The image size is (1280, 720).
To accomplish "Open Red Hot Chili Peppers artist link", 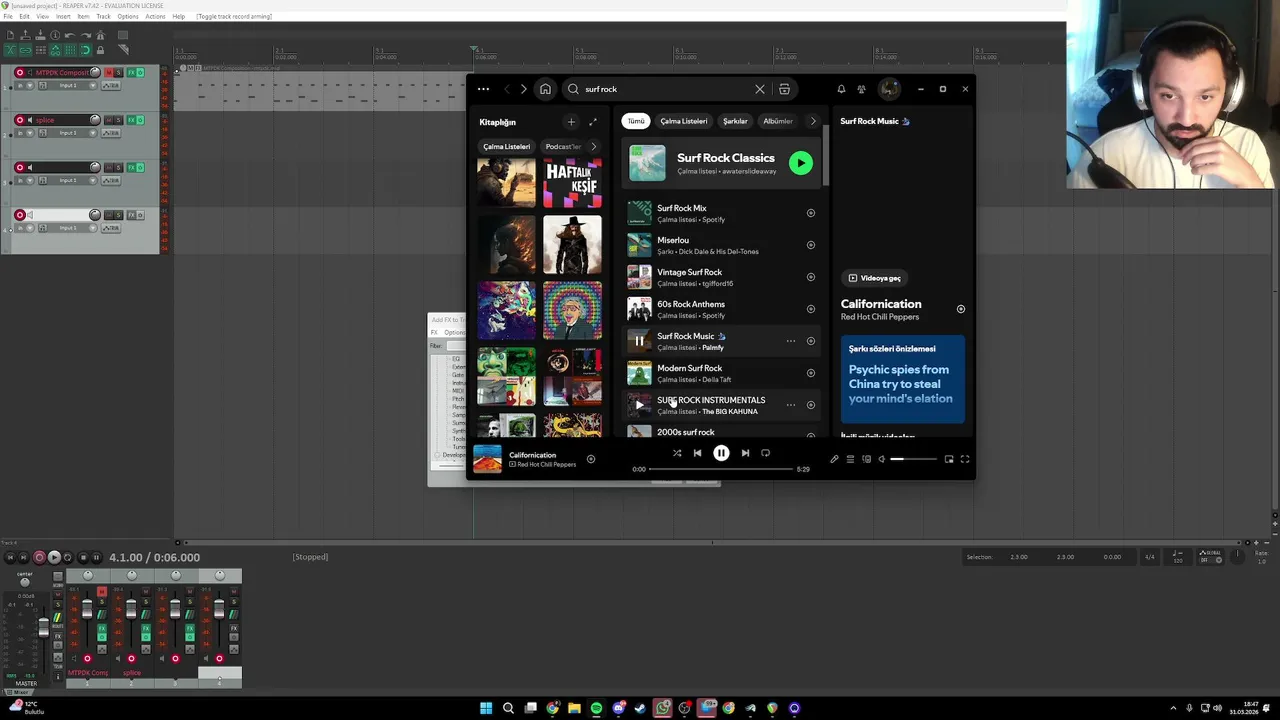I will 880,317.
